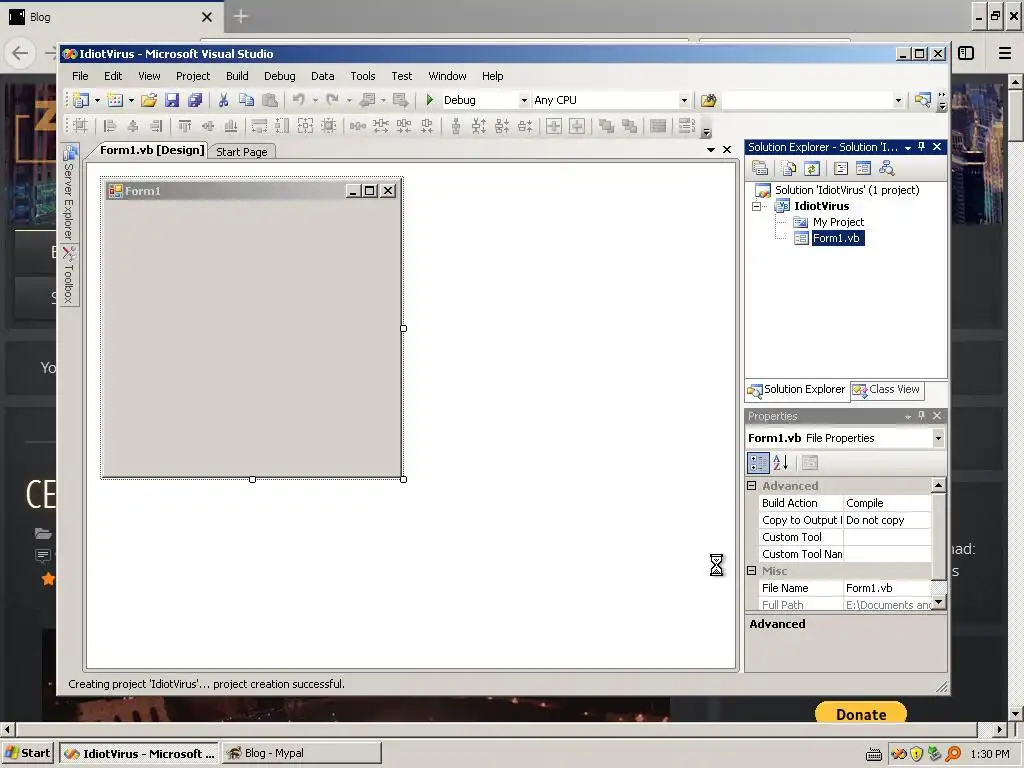Switch to Blog - Mypal taskbar button
1024x768 pixels.
point(301,753)
